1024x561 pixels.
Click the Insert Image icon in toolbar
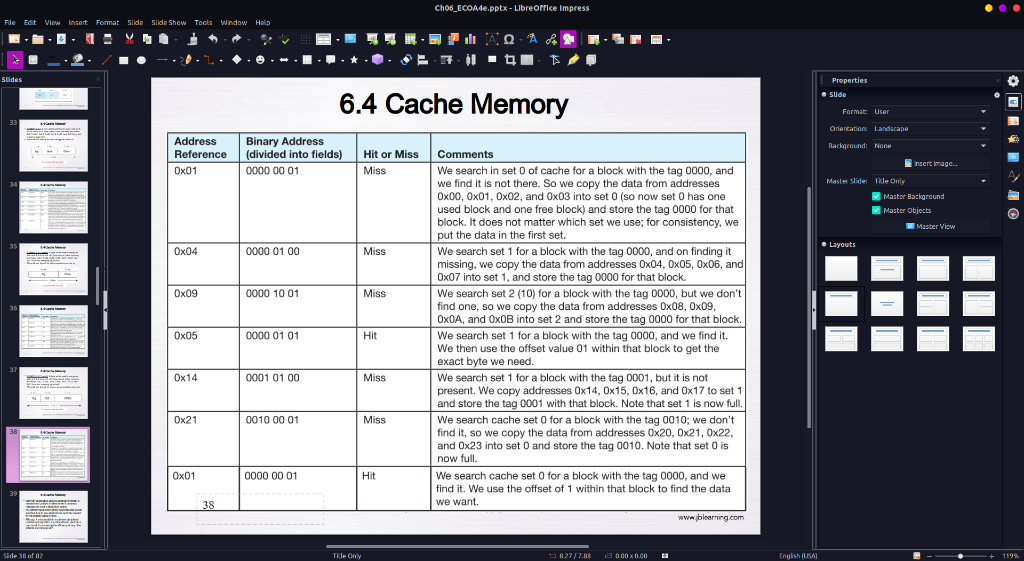click(435, 39)
